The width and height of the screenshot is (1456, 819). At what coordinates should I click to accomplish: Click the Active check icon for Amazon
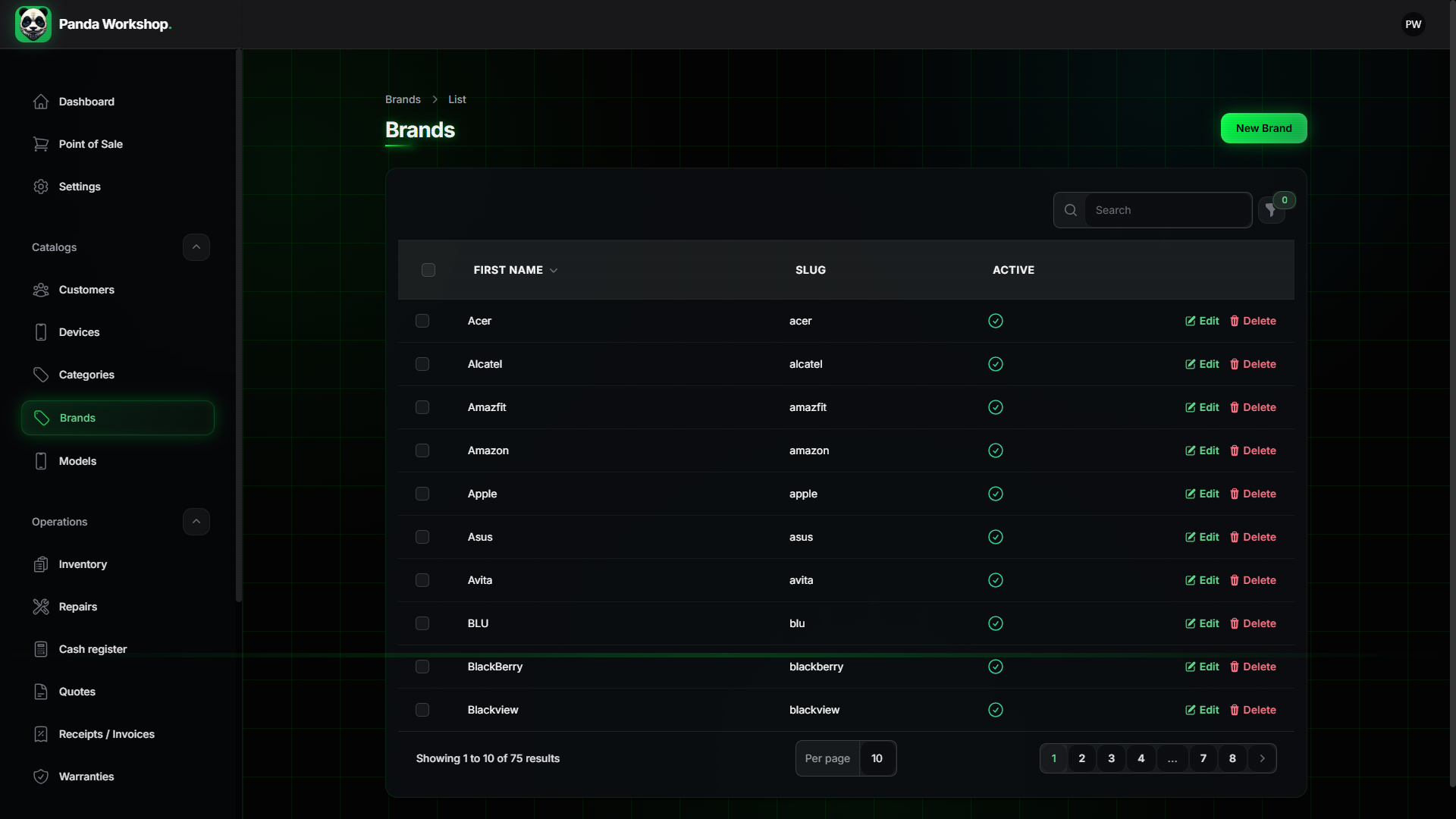click(x=996, y=450)
